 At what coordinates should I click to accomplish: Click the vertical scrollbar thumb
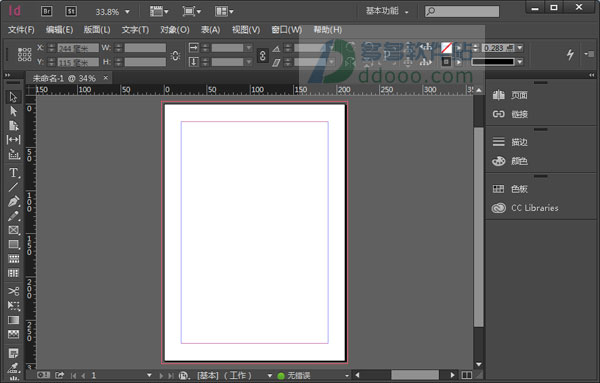tap(478, 227)
